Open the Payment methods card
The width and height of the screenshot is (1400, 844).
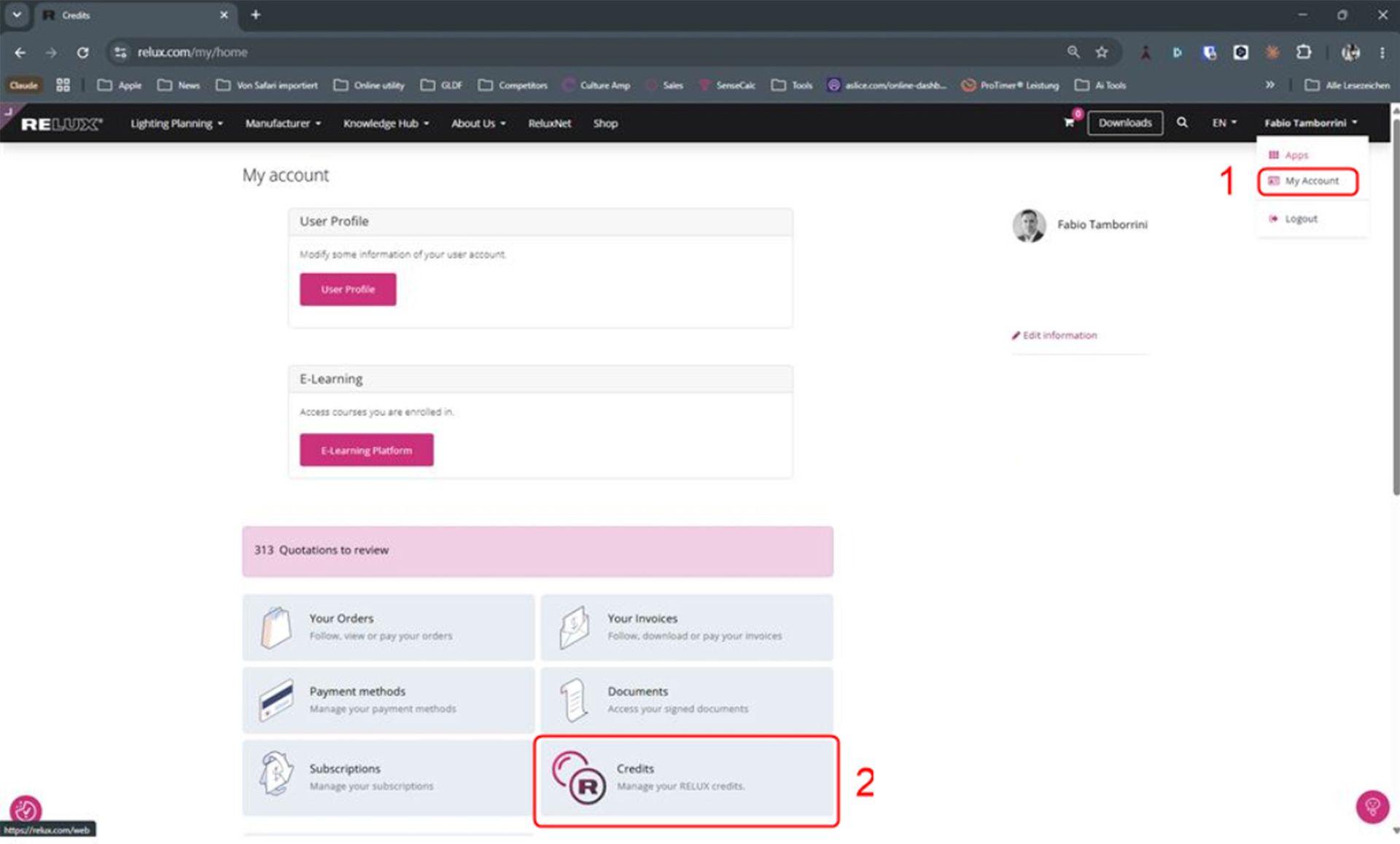[389, 700]
